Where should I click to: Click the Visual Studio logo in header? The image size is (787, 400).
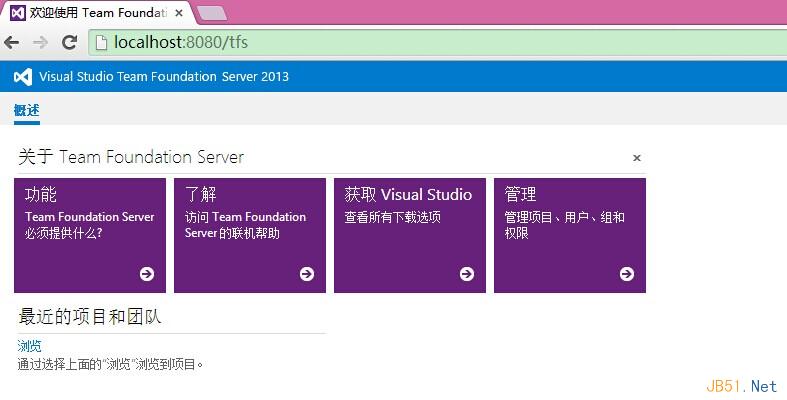(x=22, y=77)
